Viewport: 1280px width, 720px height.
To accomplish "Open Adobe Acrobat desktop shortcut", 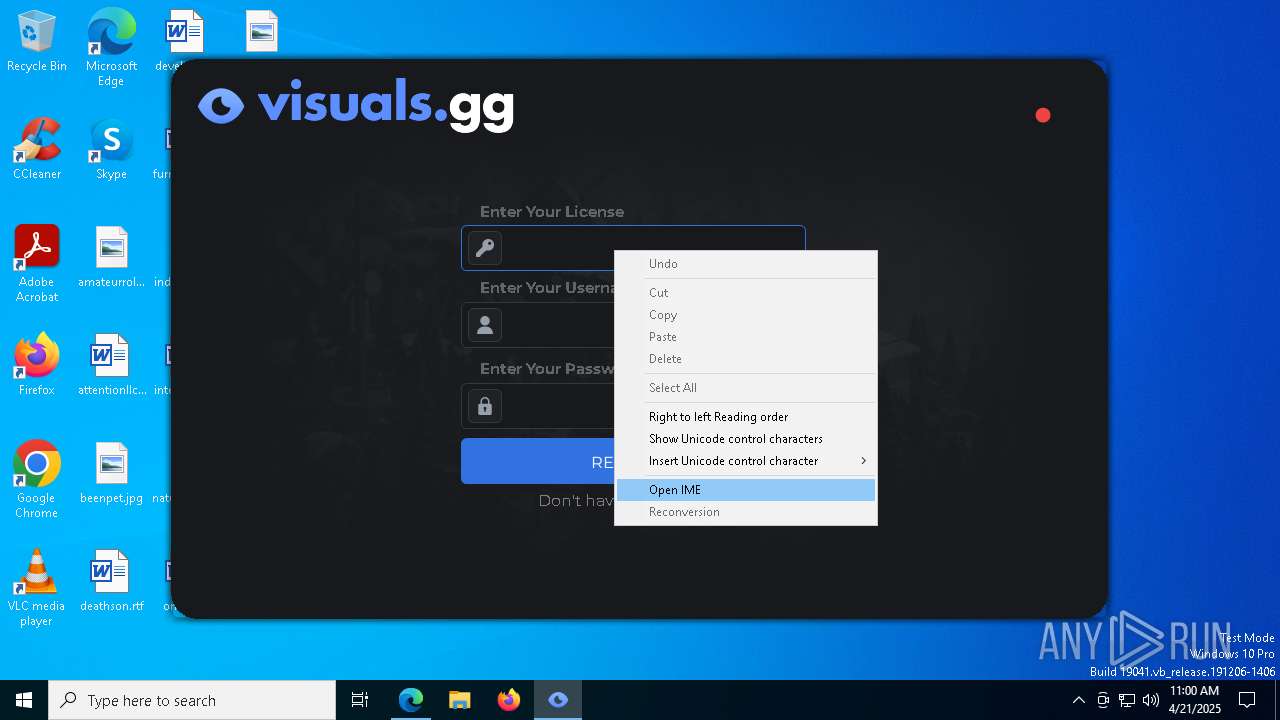I will click(37, 264).
